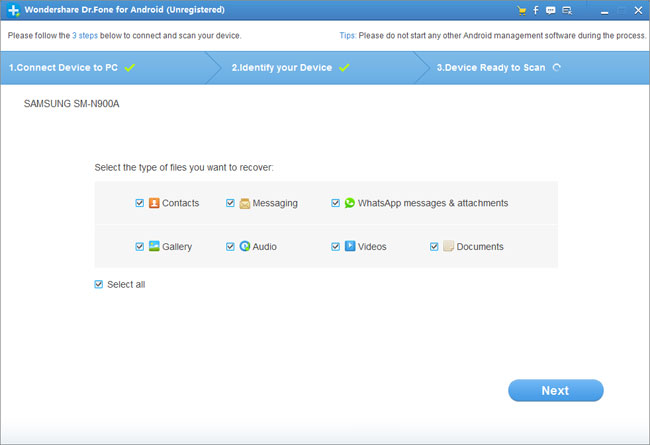Screen dimensions: 650x445
Task: Uncheck the Messaging checkbox
Action: pyautogui.click(x=230, y=203)
